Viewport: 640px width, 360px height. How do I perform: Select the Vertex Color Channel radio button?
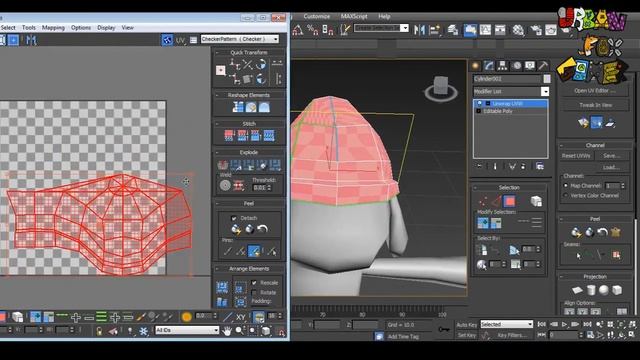point(566,196)
